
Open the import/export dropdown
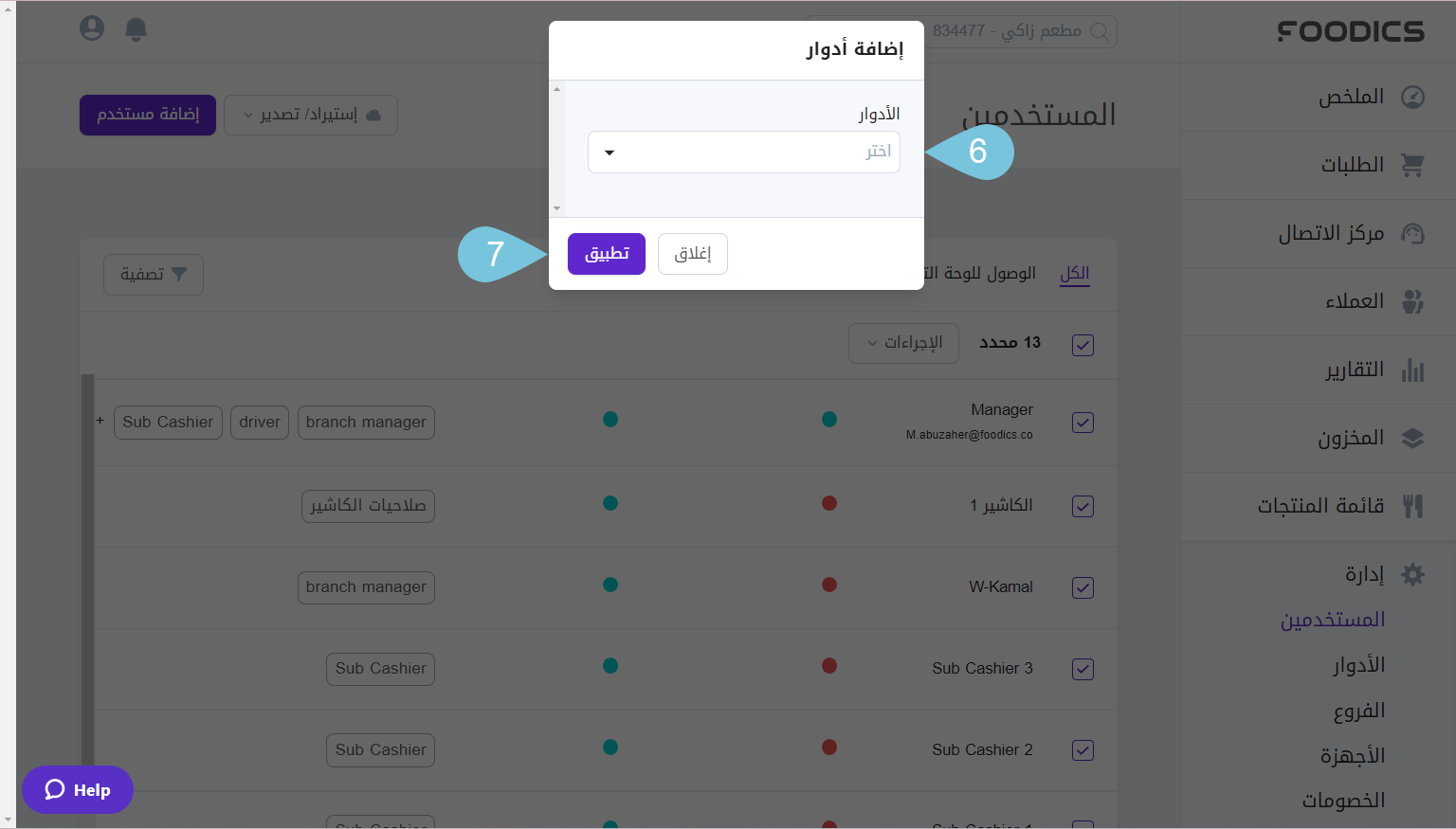[310, 115]
